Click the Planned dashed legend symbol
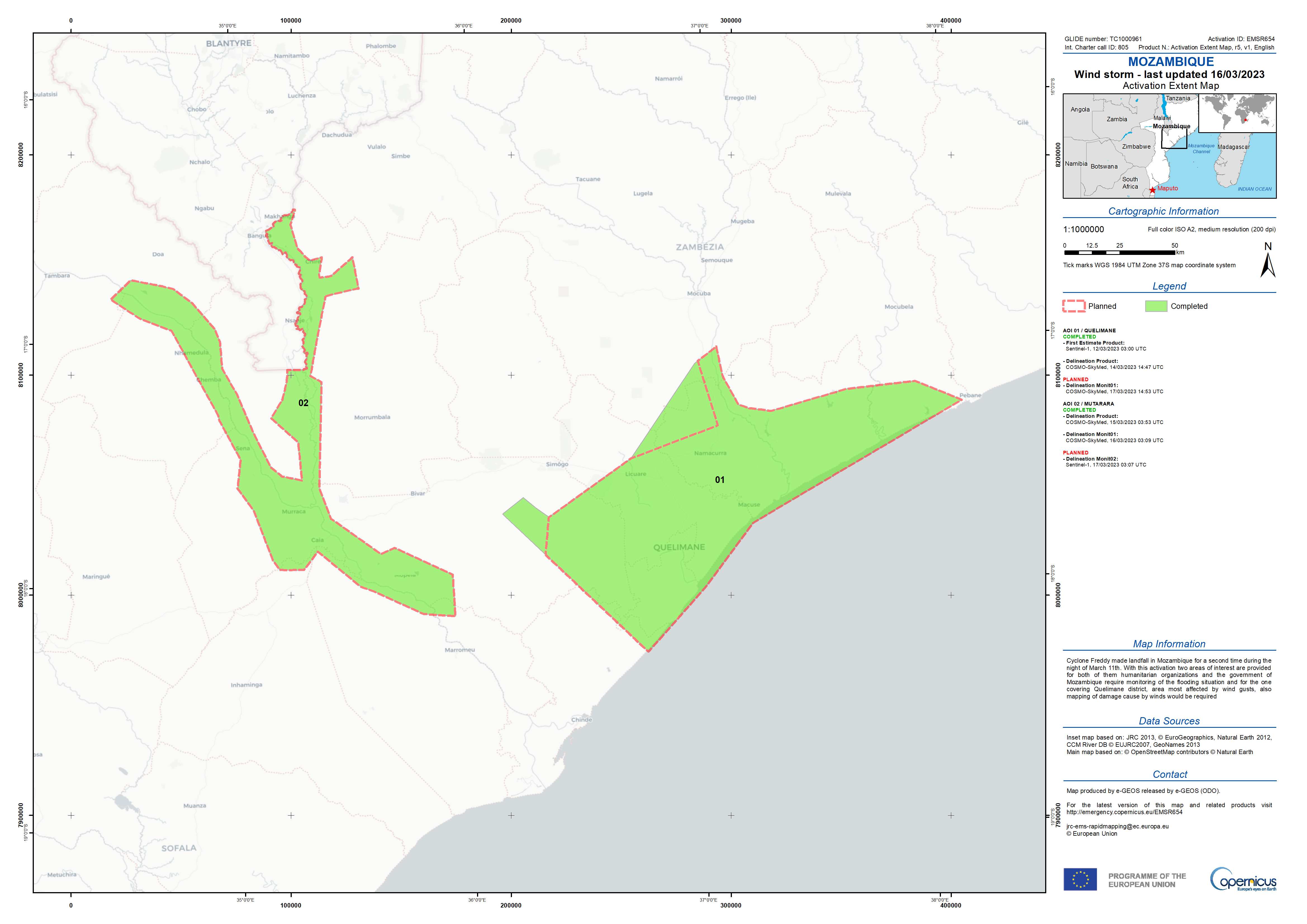This screenshot has height=924, width=1307. coord(1074,306)
